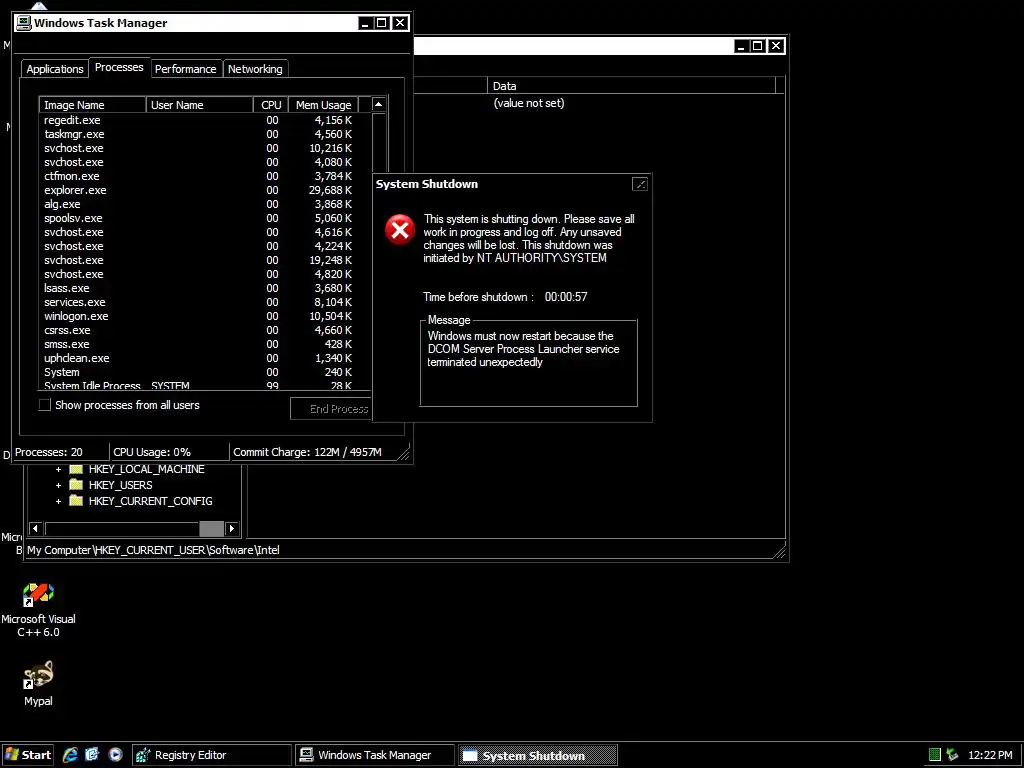Switch to Registry Editor taskbar button
1024x768 pixels.
coord(212,755)
